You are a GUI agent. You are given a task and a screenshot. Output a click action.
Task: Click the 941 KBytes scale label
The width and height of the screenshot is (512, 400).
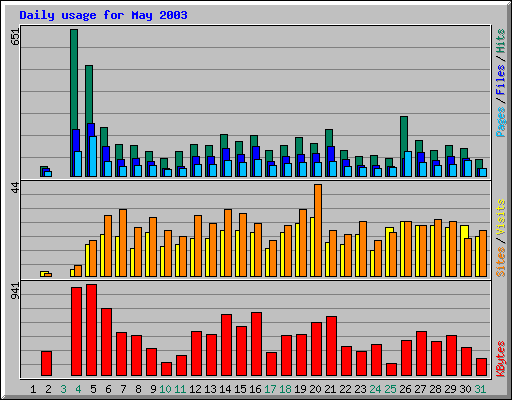(15, 291)
